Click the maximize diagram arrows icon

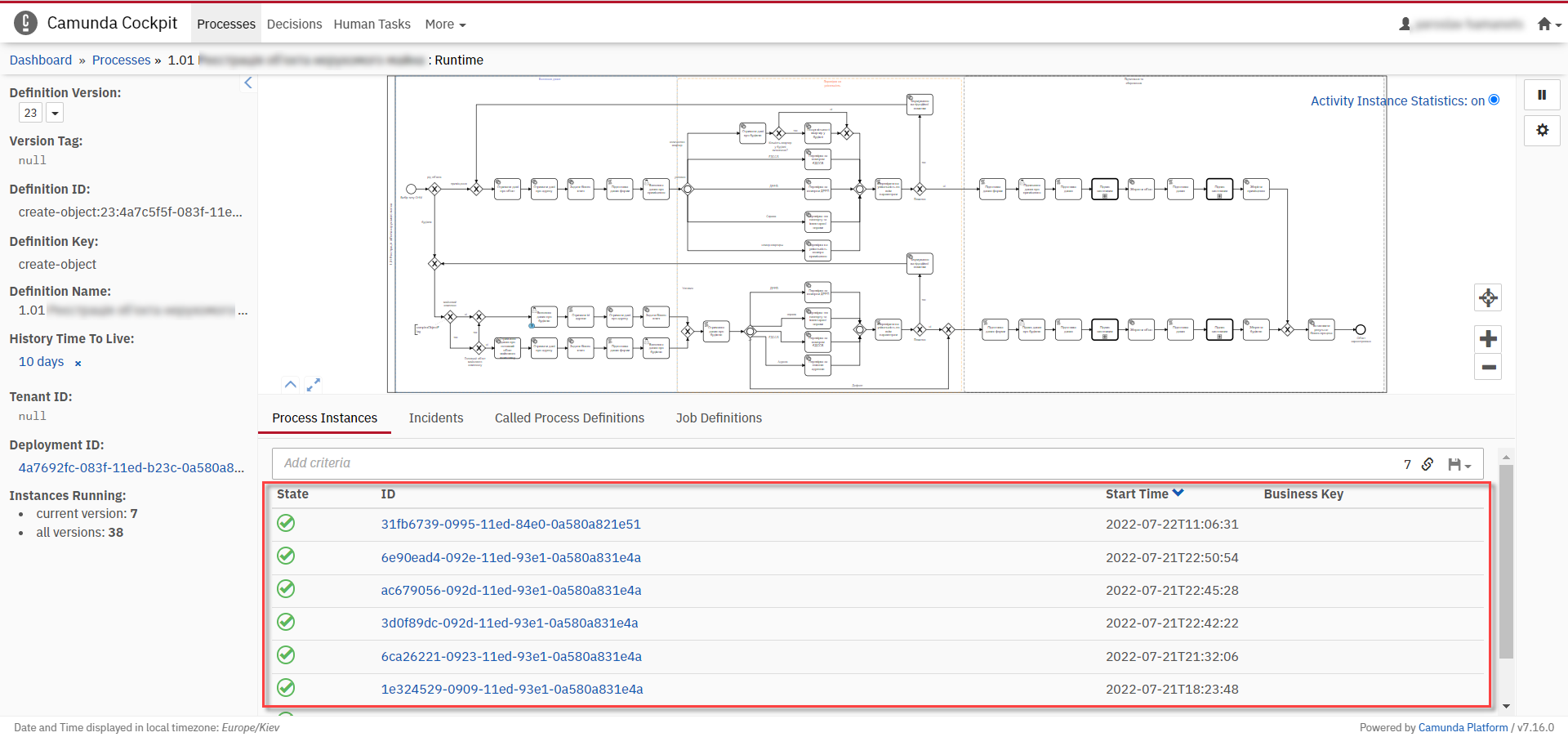314,384
